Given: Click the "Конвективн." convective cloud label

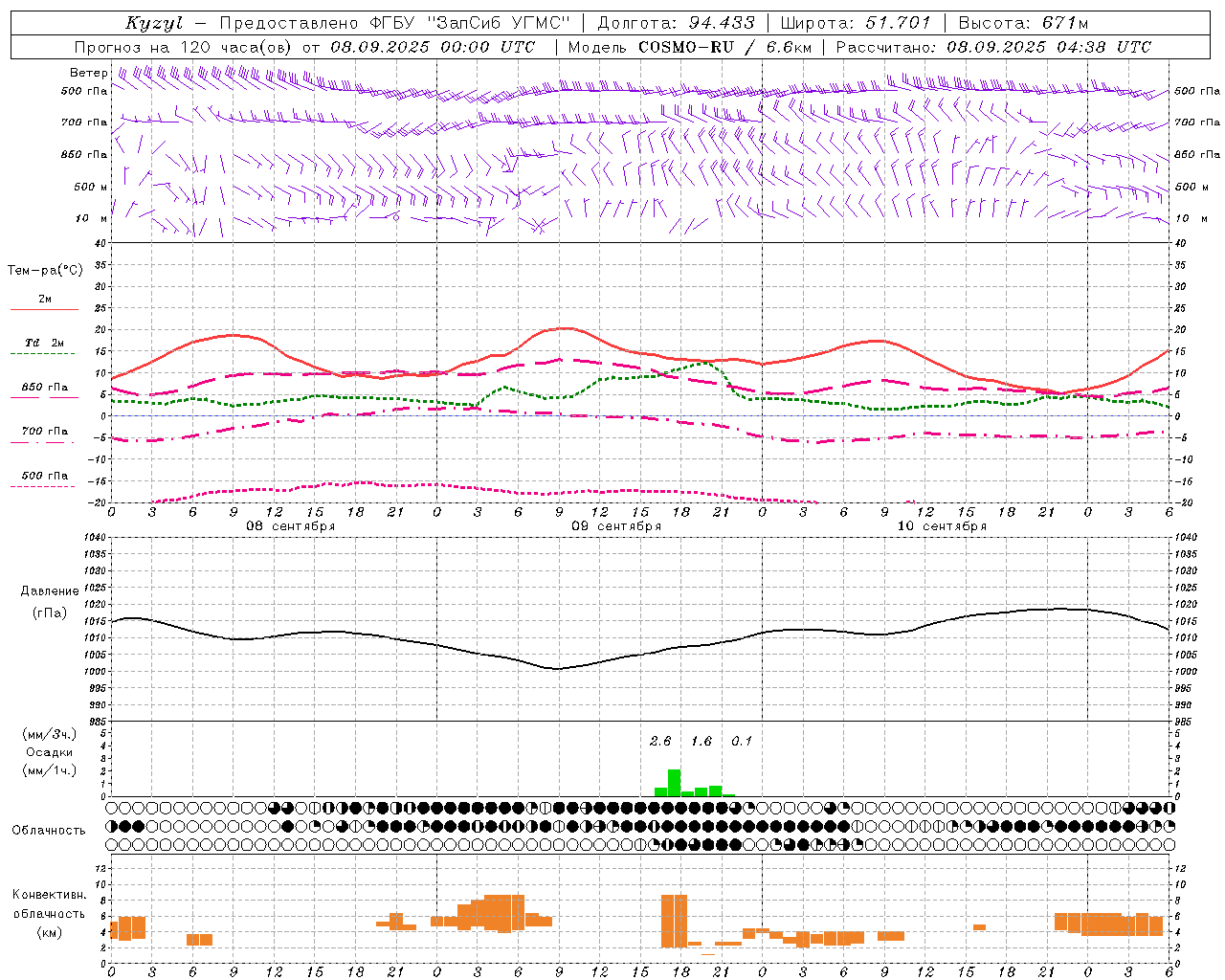Looking at the screenshot, I should 49,894.
